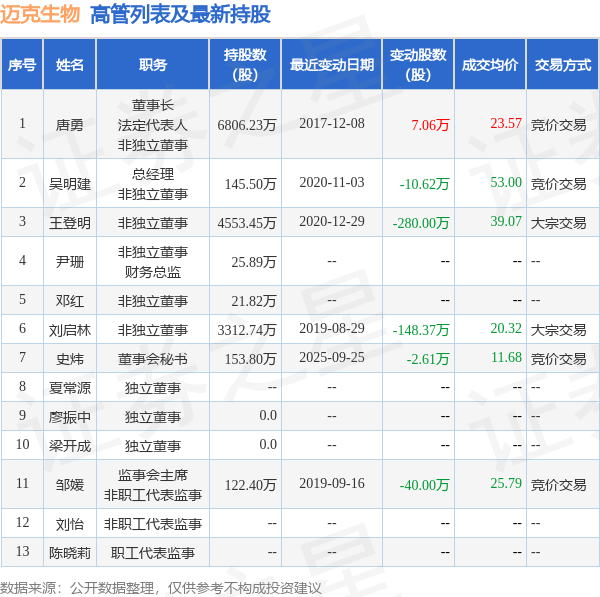Select the 成交均价 column header

[x=490, y=65]
